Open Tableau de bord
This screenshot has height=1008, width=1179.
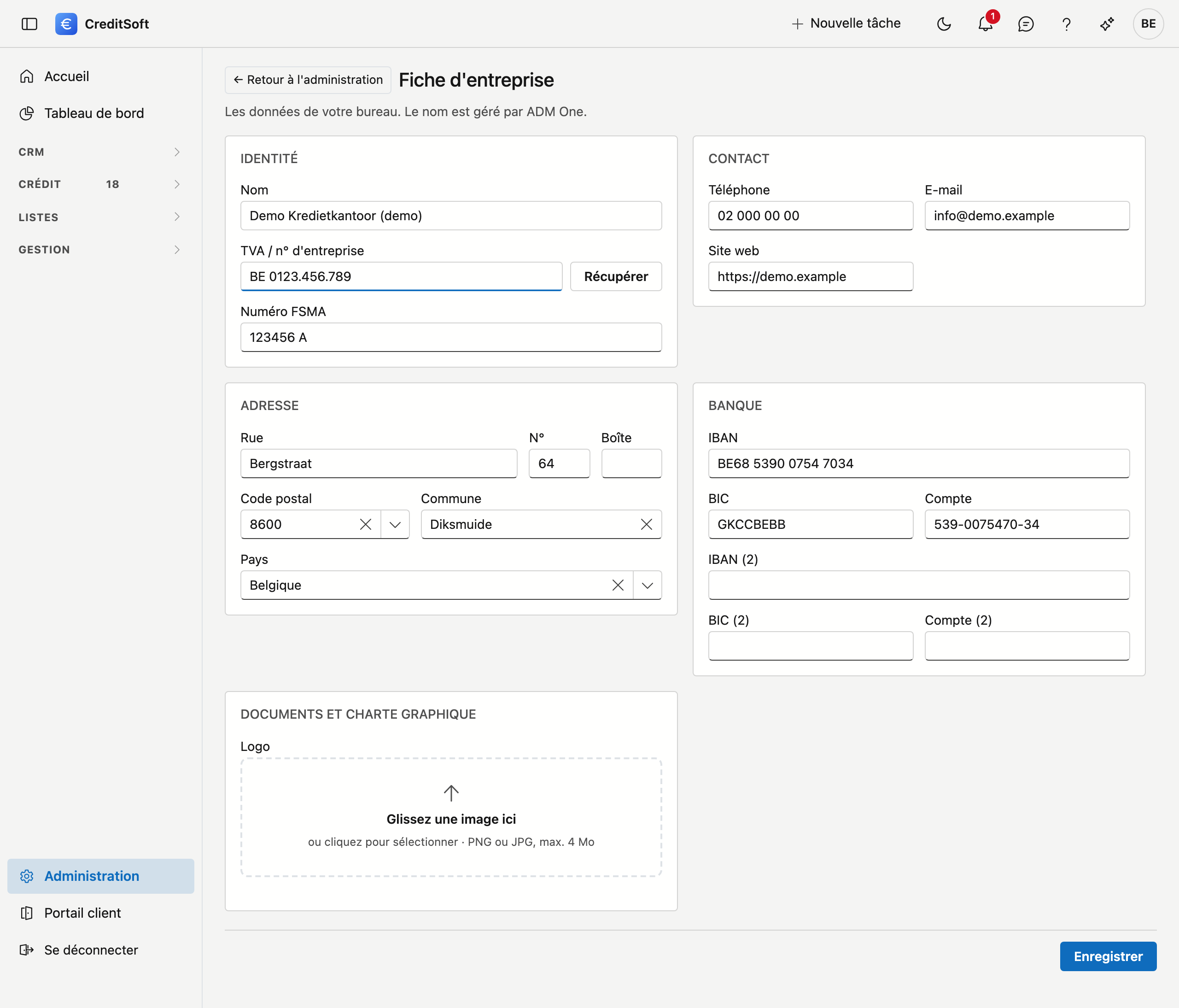click(x=101, y=113)
